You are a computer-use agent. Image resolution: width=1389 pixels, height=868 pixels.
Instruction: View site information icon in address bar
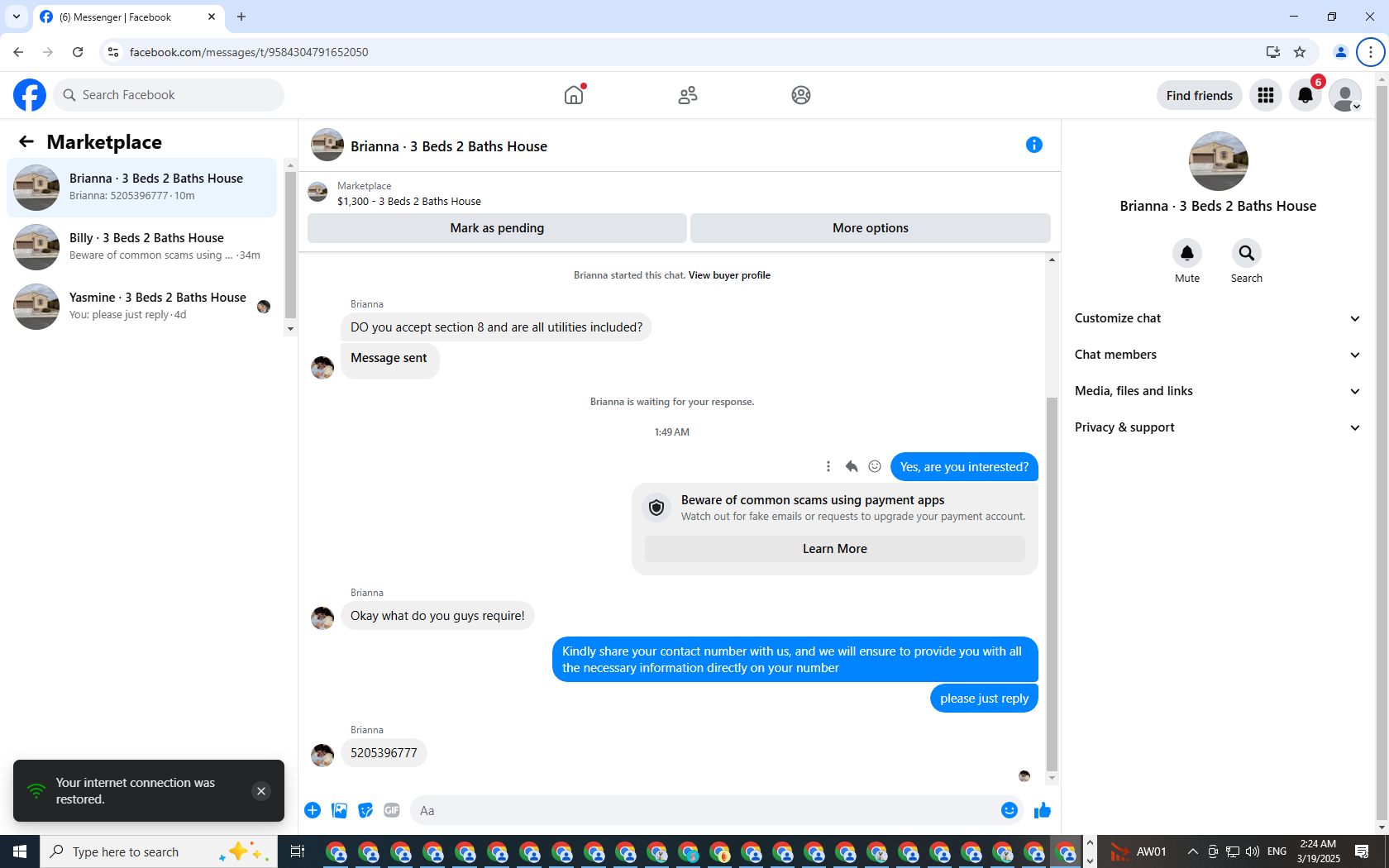113,52
